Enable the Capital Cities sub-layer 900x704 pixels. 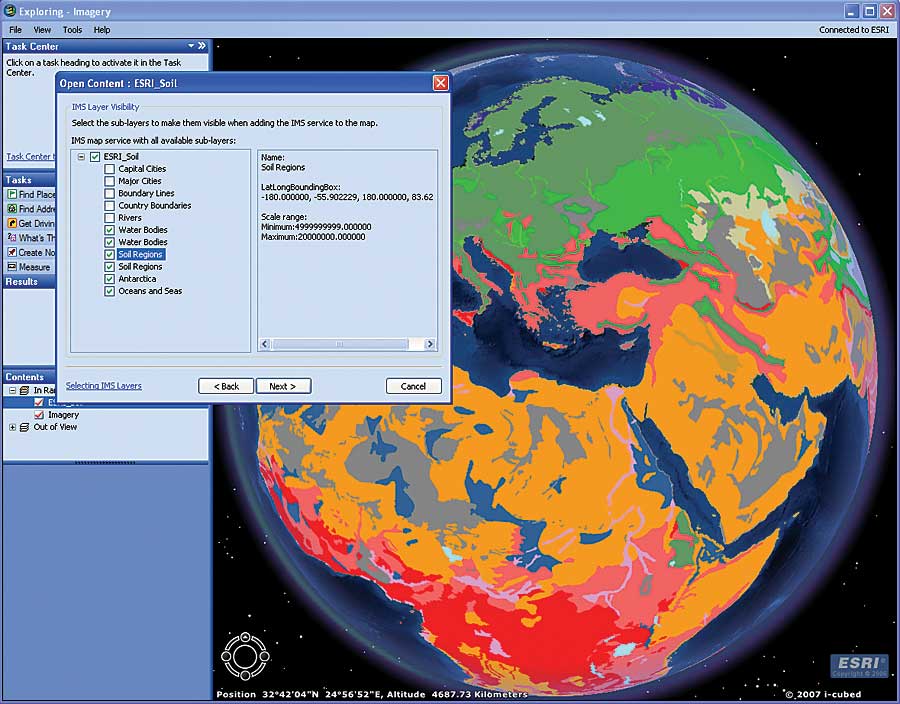pyautogui.click(x=110, y=169)
